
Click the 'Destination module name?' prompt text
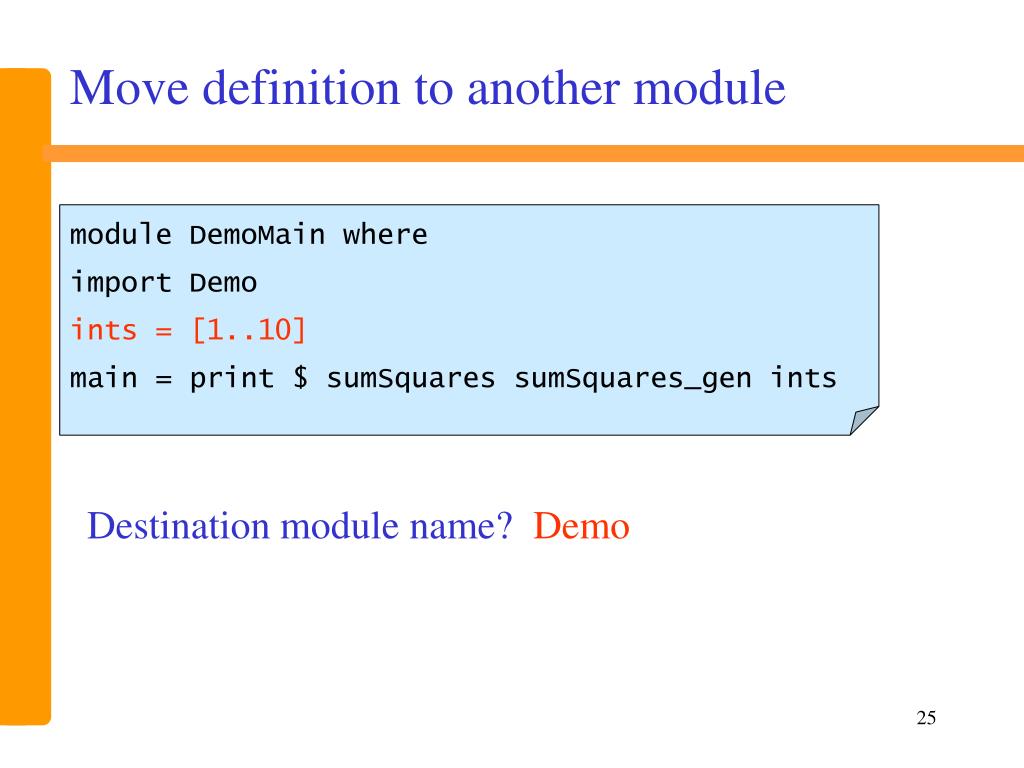[x=300, y=526]
